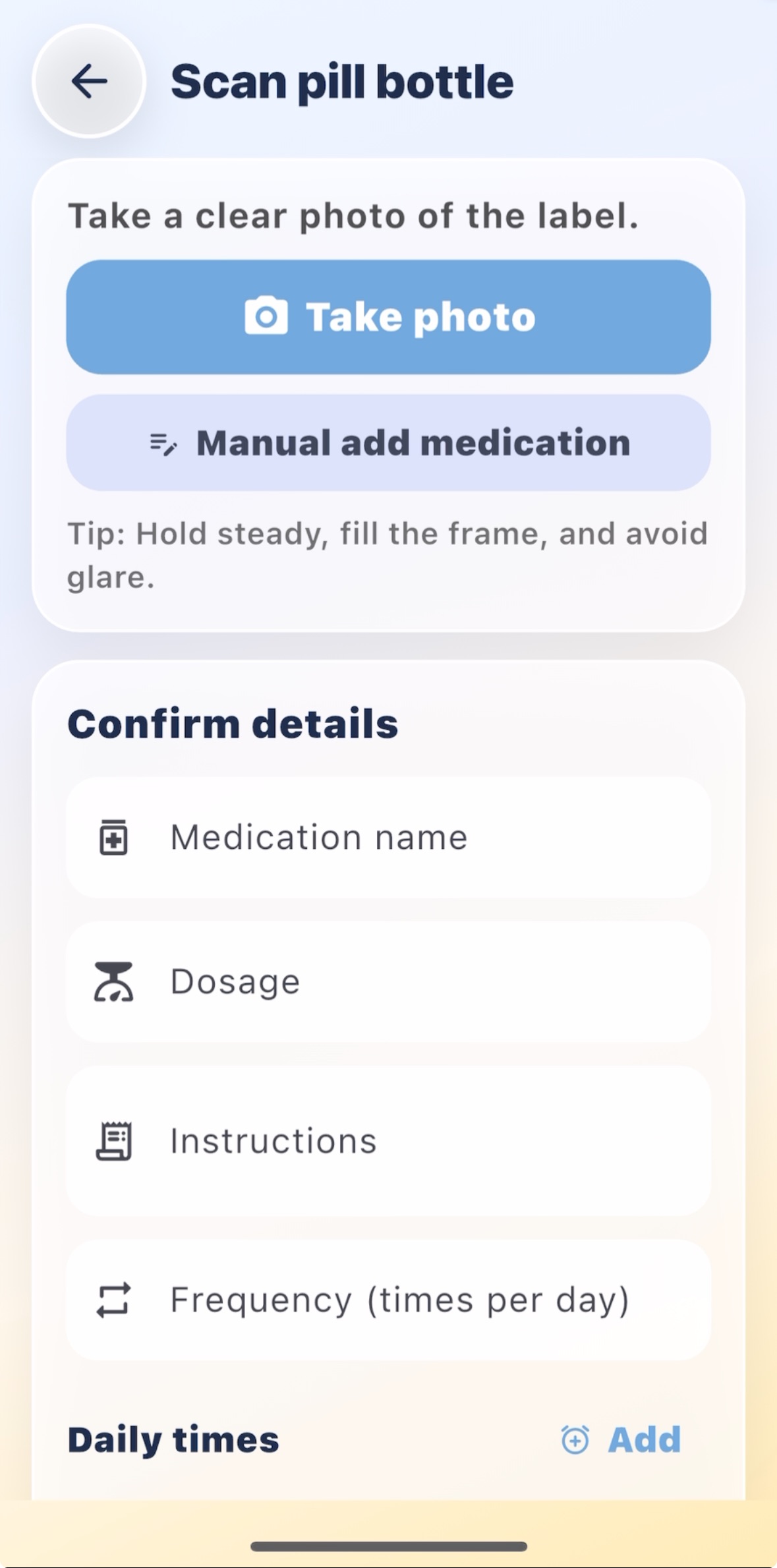Tap the dosage scale icon
The width and height of the screenshot is (777, 1568).
pyautogui.click(x=113, y=981)
